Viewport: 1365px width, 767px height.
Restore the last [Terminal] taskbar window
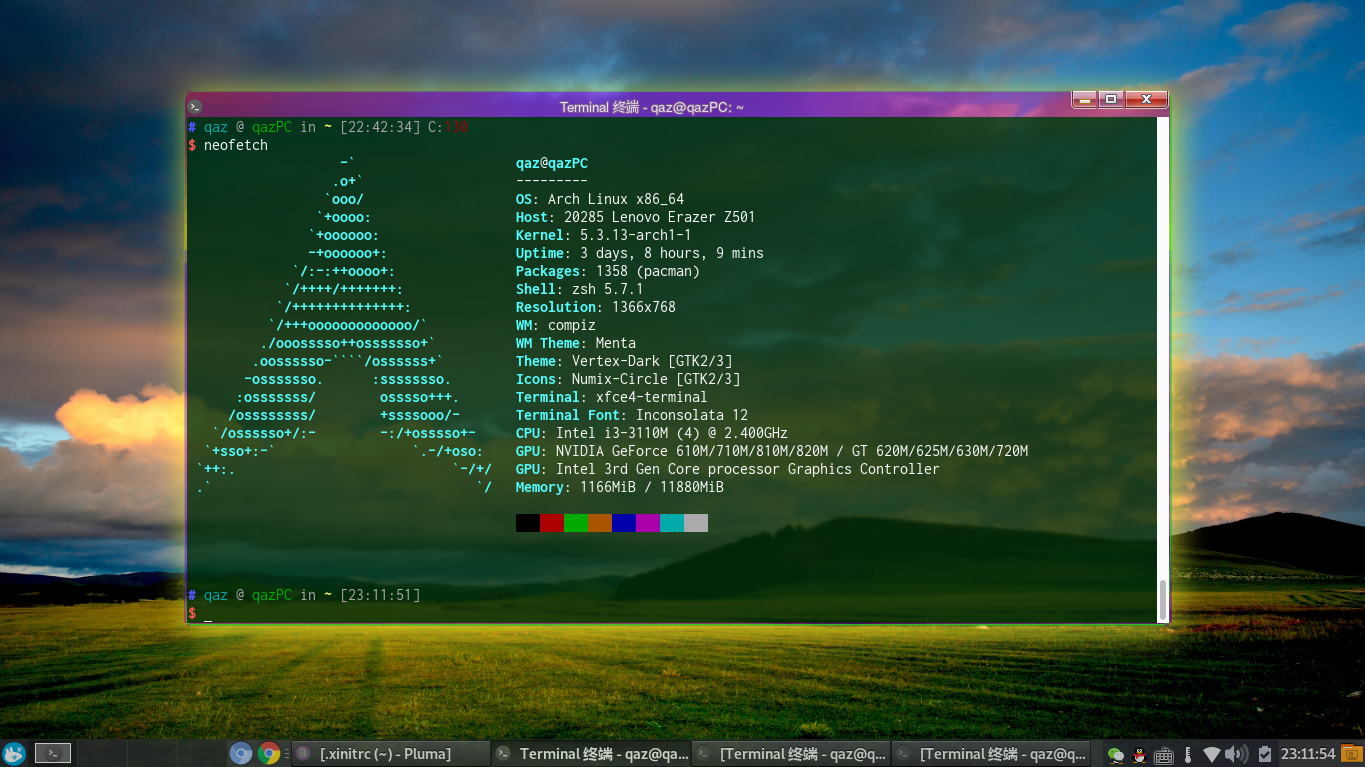tap(991, 754)
